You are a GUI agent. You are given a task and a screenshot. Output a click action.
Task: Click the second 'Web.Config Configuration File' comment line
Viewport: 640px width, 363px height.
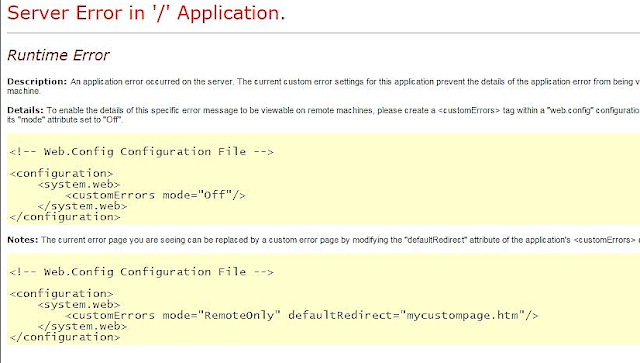141,272
